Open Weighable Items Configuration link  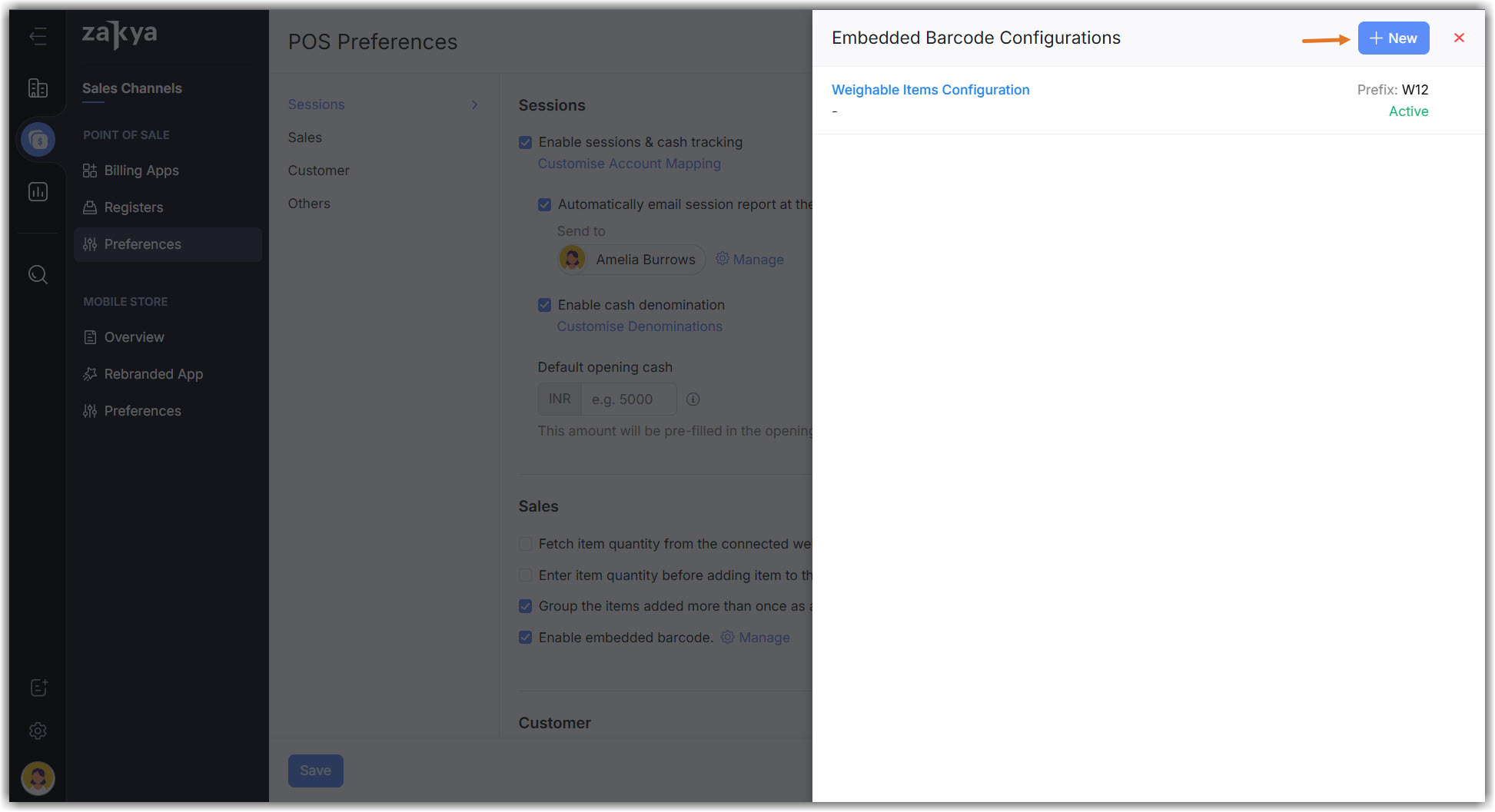coord(930,90)
